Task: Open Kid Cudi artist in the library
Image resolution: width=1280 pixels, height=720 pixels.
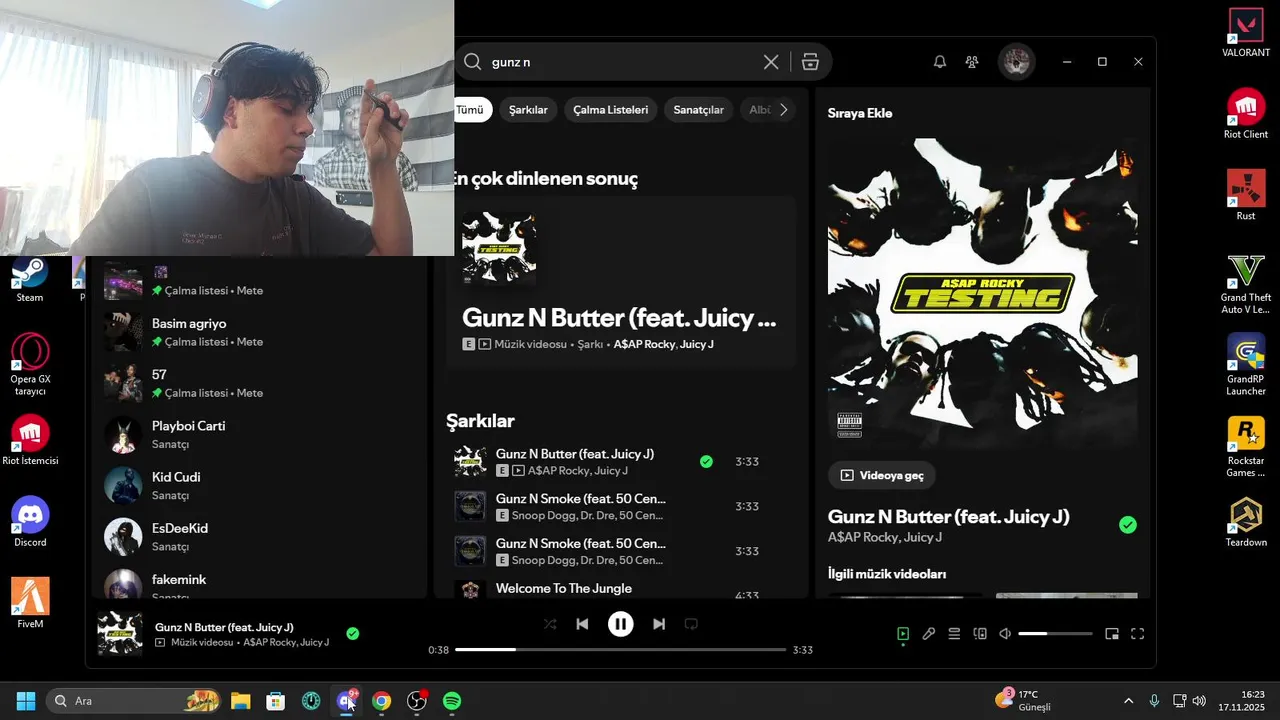Action: [x=260, y=485]
